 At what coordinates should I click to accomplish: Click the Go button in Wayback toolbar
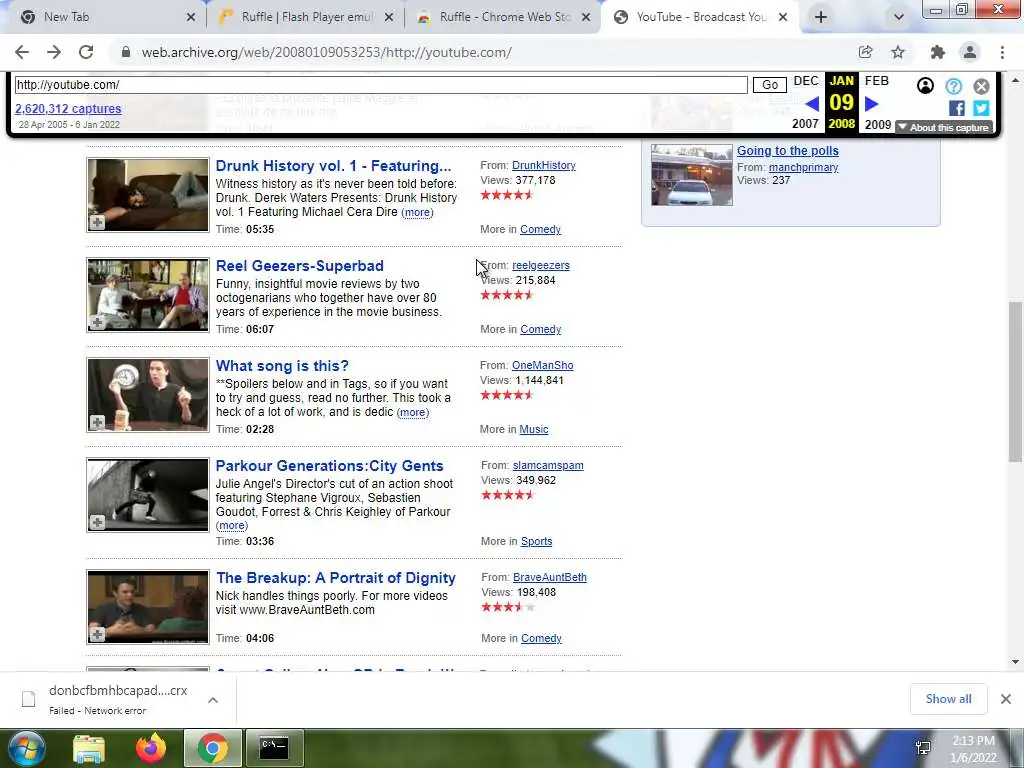pos(770,85)
